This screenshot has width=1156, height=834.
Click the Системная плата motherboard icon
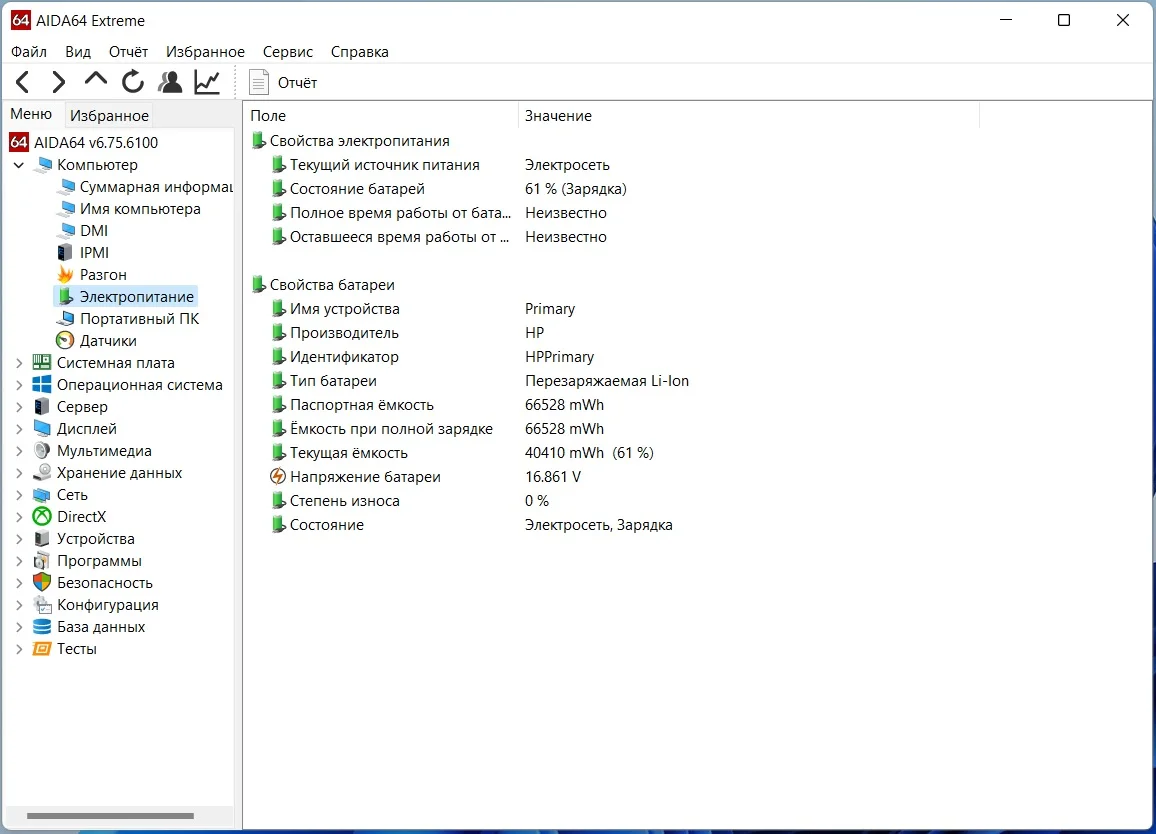[42, 363]
